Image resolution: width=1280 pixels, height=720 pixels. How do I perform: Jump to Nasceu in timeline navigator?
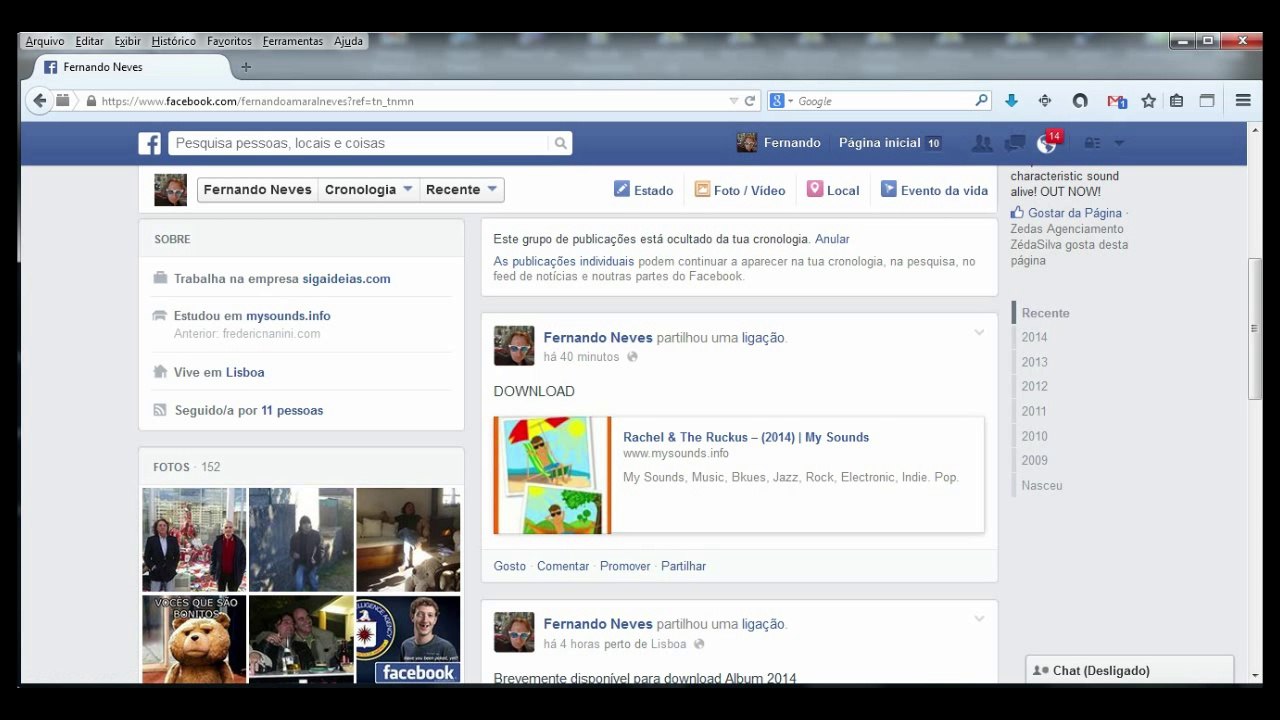pos(1042,485)
